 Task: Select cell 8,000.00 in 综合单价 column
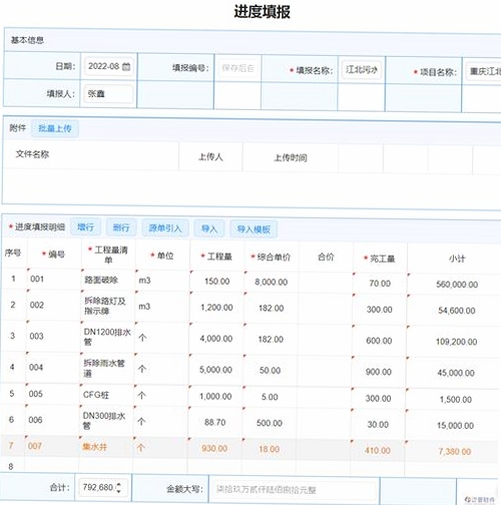pos(271,282)
